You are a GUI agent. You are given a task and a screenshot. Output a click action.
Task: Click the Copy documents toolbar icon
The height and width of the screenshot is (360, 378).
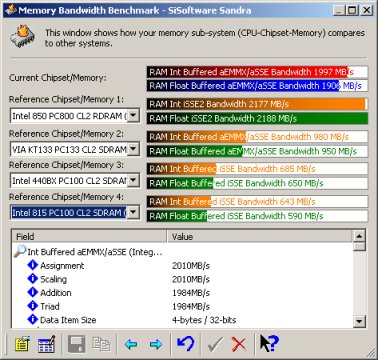pos(101,344)
